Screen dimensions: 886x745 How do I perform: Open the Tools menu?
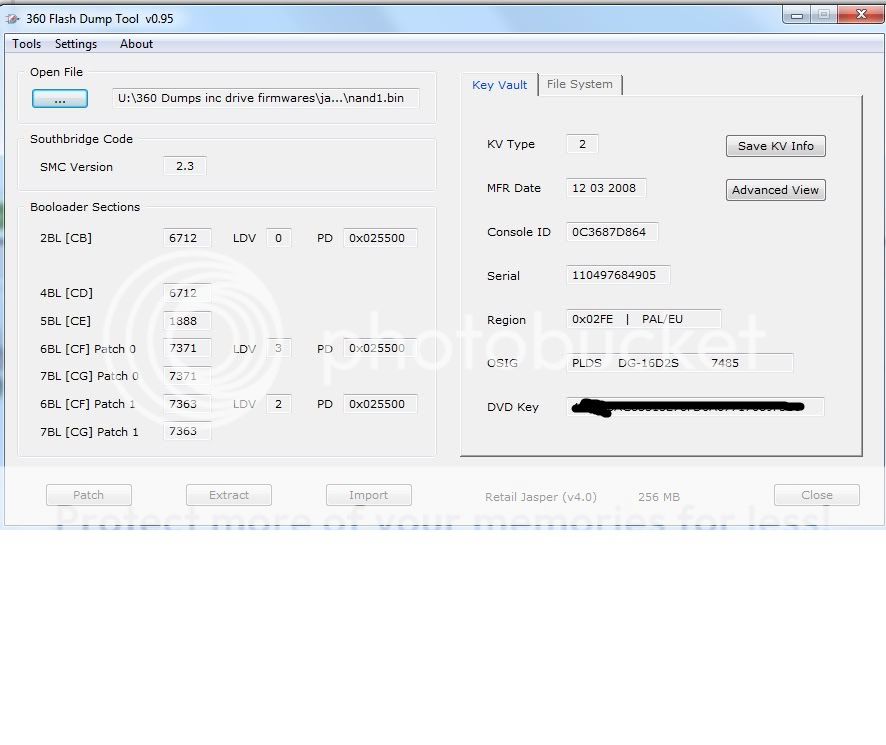26,44
